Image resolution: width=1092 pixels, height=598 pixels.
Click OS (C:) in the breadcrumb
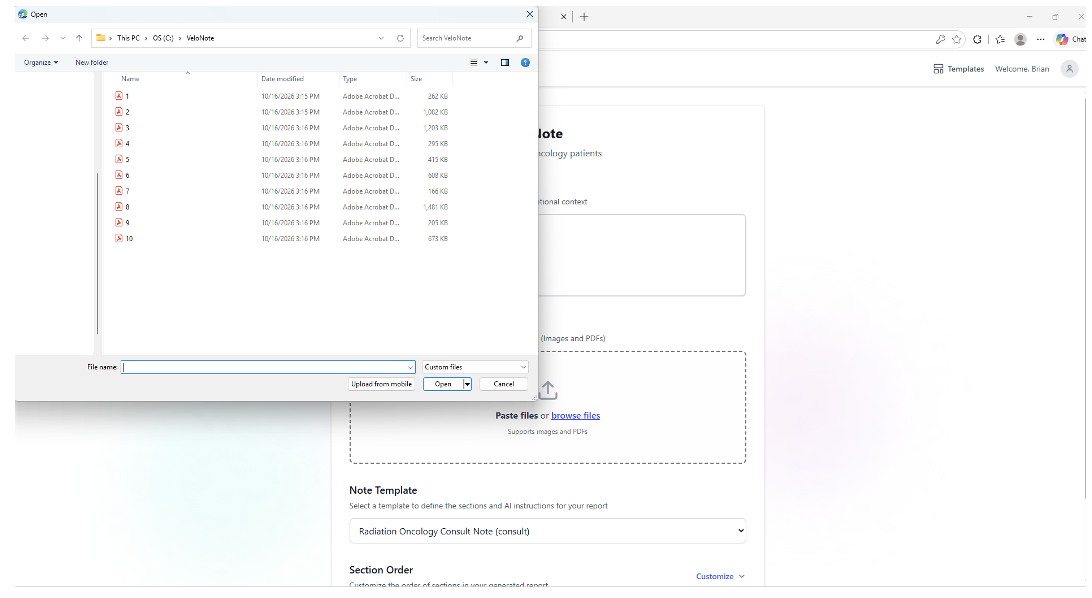tap(163, 38)
